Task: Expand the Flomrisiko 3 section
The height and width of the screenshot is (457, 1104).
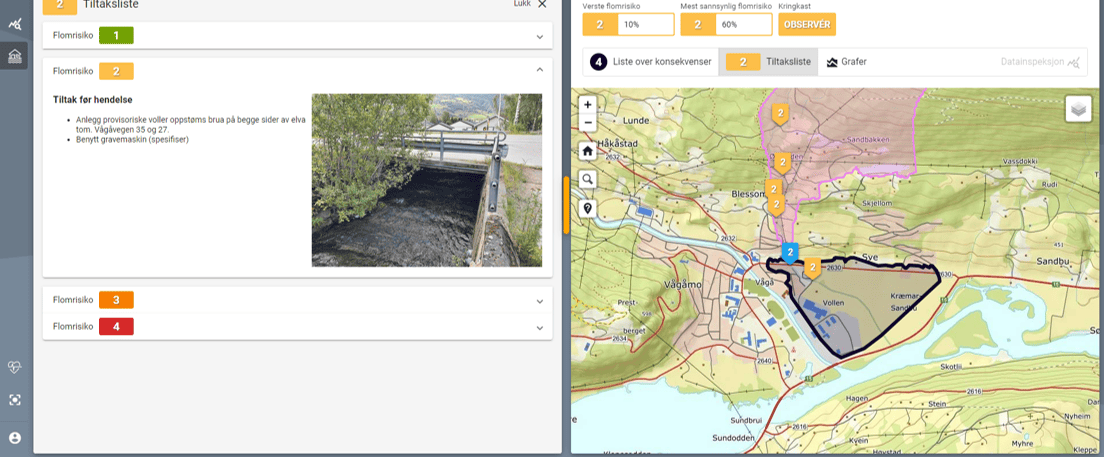Action: click(539, 300)
